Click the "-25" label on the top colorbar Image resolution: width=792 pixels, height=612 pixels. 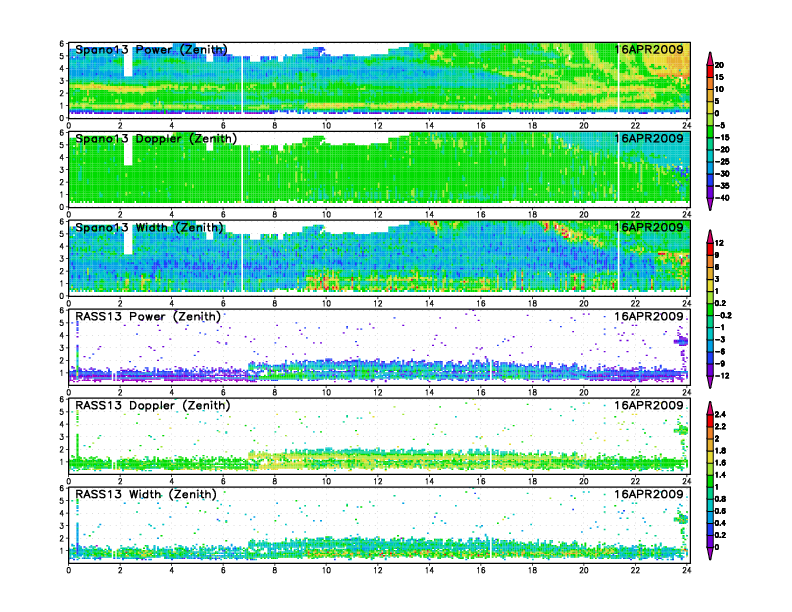click(722, 162)
